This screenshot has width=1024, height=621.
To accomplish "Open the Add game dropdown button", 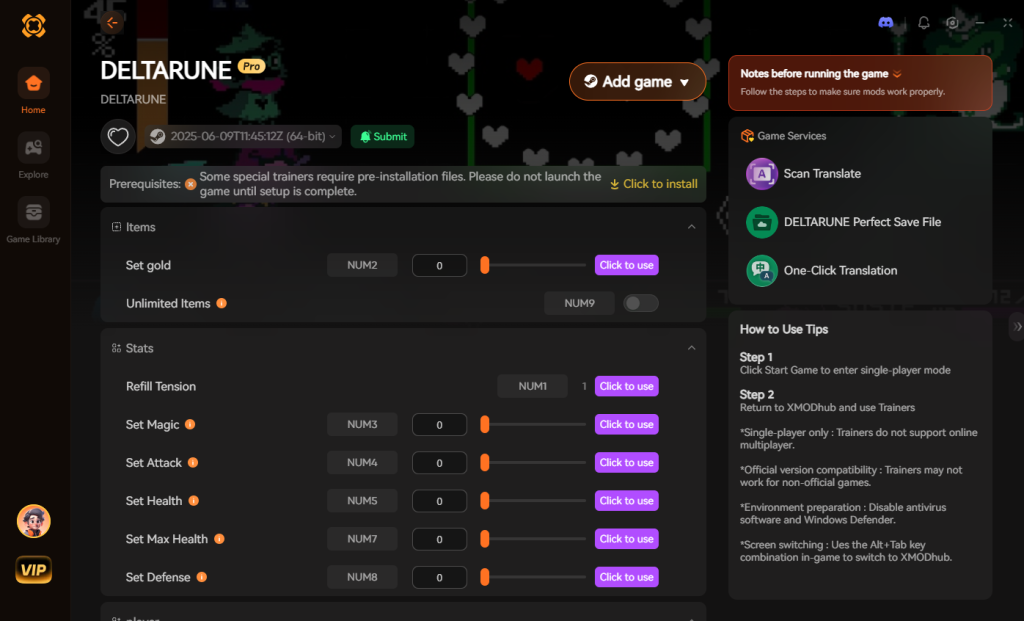I will click(637, 82).
